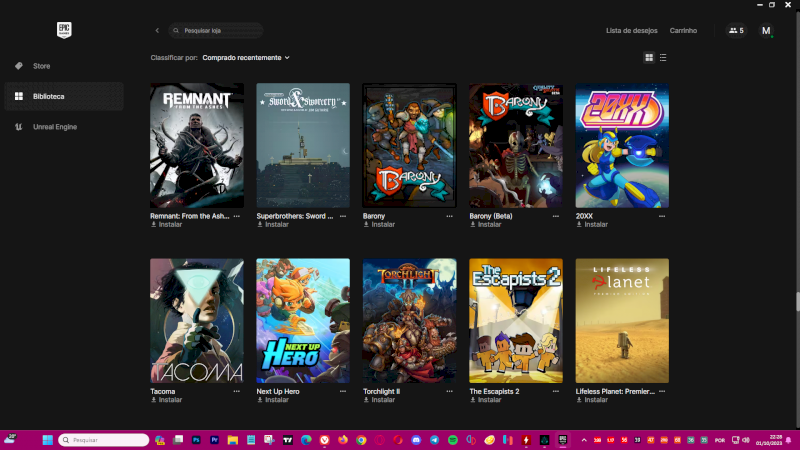Open Lifeless Planet cover art
Image resolution: width=800 pixels, height=450 pixels.
[622, 320]
